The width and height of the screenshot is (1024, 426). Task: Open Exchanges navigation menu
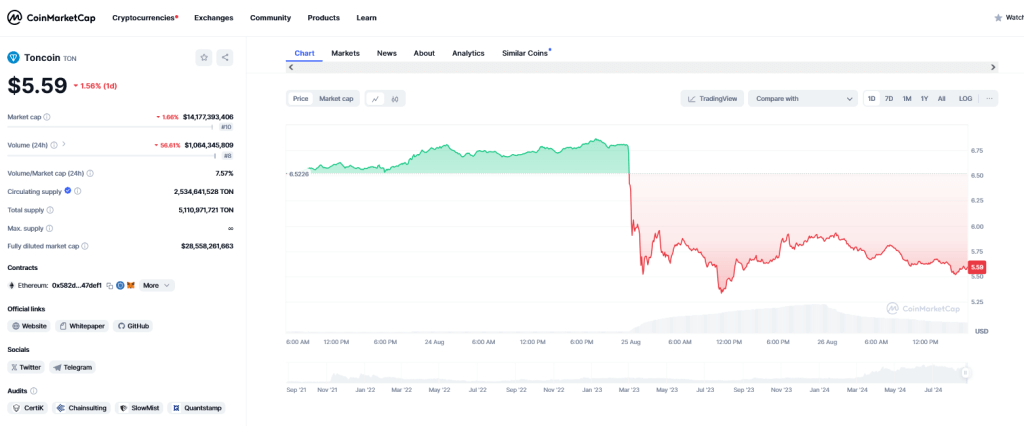[214, 18]
